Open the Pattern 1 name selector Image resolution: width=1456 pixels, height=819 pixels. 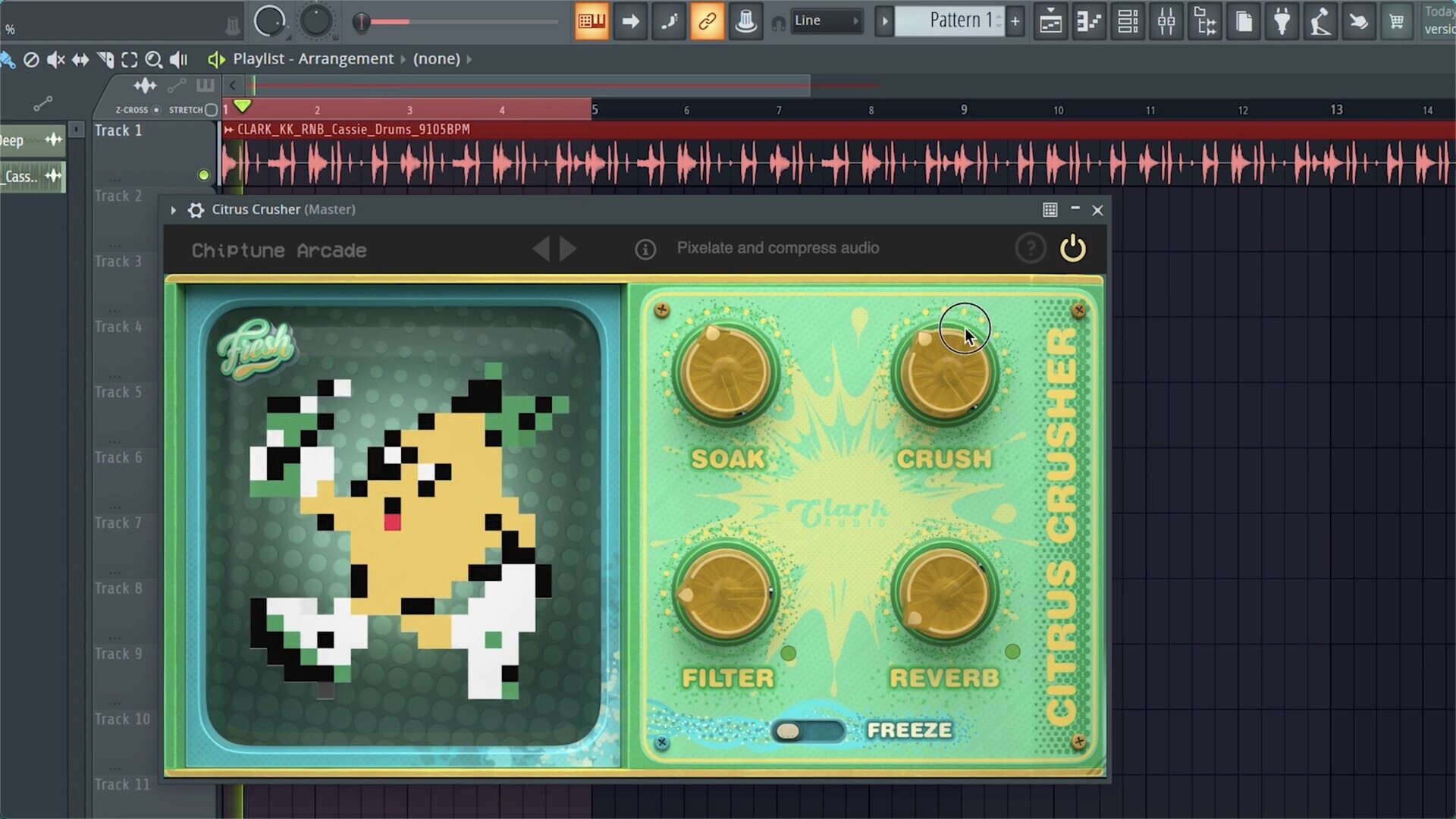[x=949, y=20]
